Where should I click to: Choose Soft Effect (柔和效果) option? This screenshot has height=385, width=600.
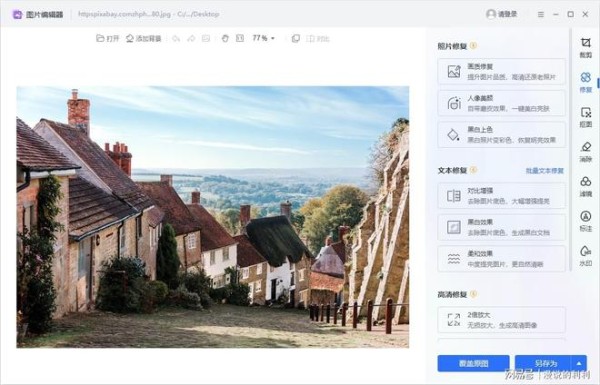pyautogui.click(x=501, y=258)
